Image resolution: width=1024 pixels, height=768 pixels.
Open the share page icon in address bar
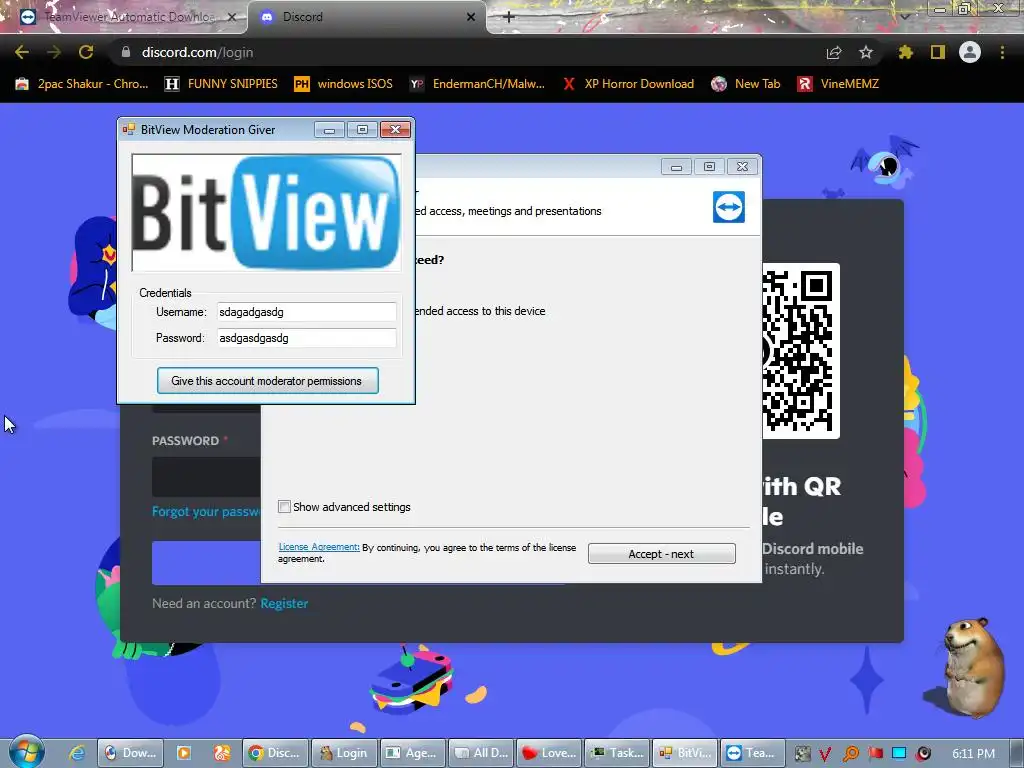(834, 53)
